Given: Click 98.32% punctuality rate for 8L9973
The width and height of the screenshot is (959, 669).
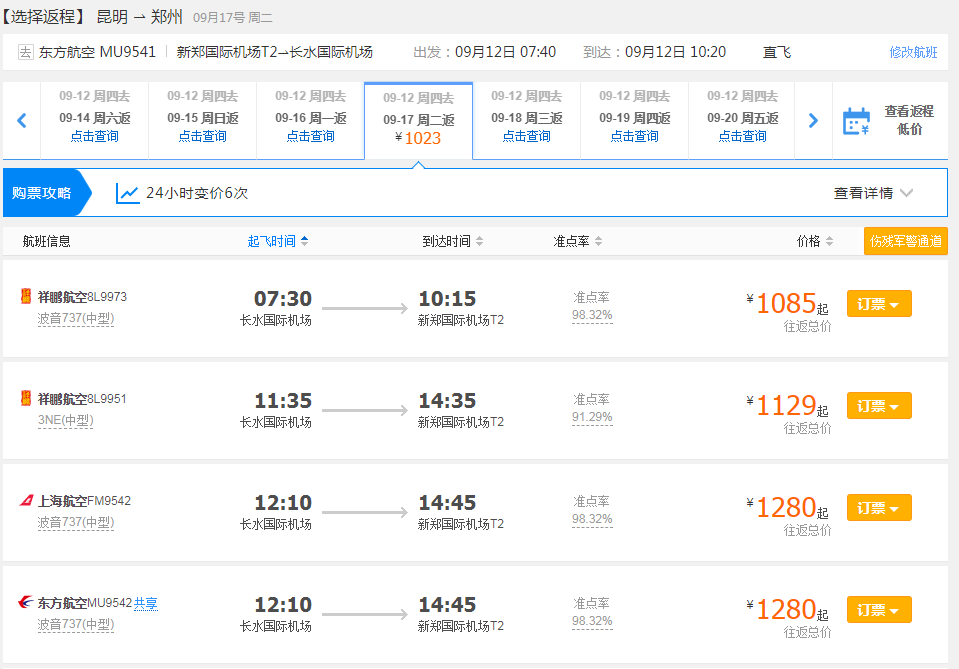Looking at the screenshot, I should 592,315.
